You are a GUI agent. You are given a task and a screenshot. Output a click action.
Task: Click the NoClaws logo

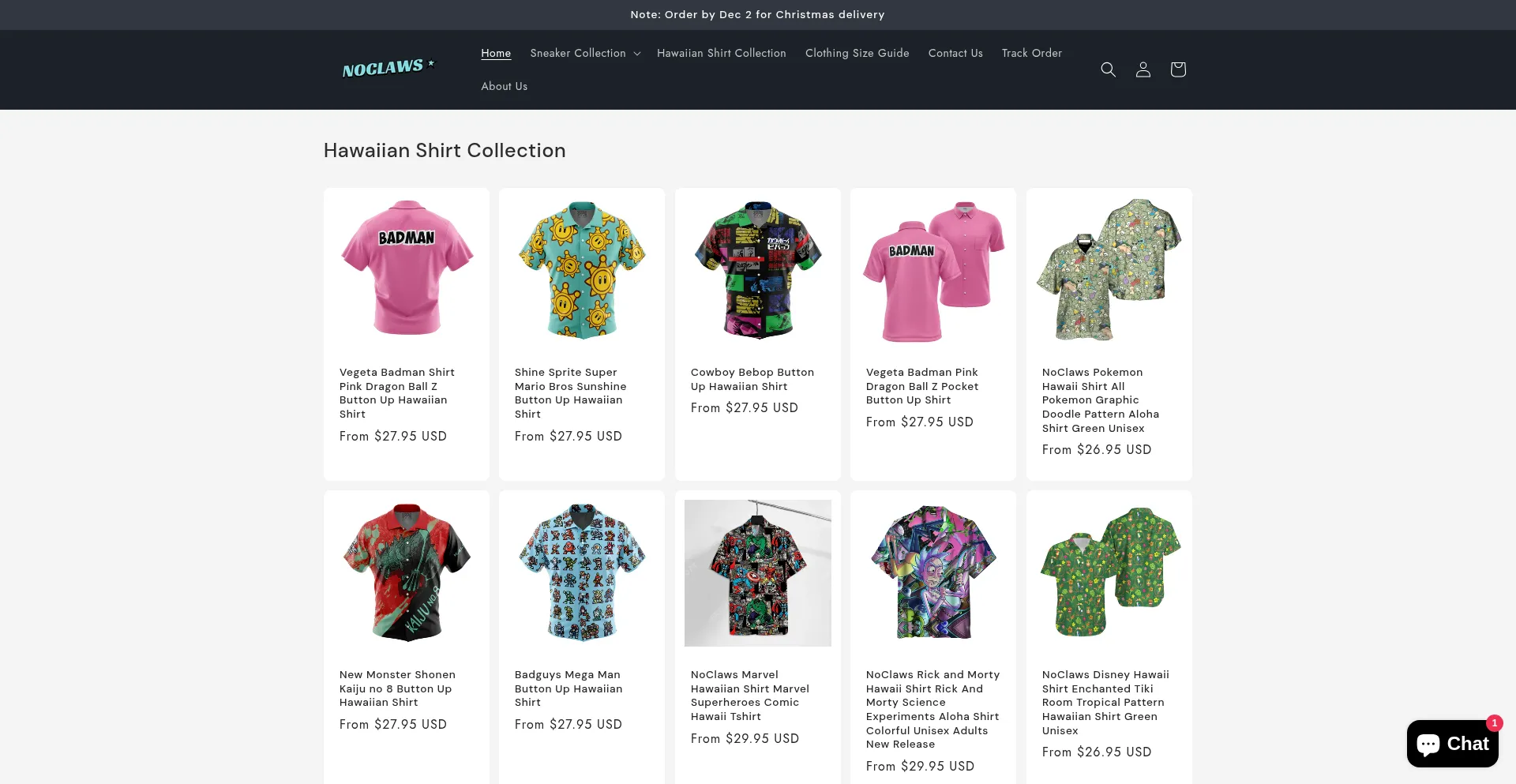(x=388, y=69)
